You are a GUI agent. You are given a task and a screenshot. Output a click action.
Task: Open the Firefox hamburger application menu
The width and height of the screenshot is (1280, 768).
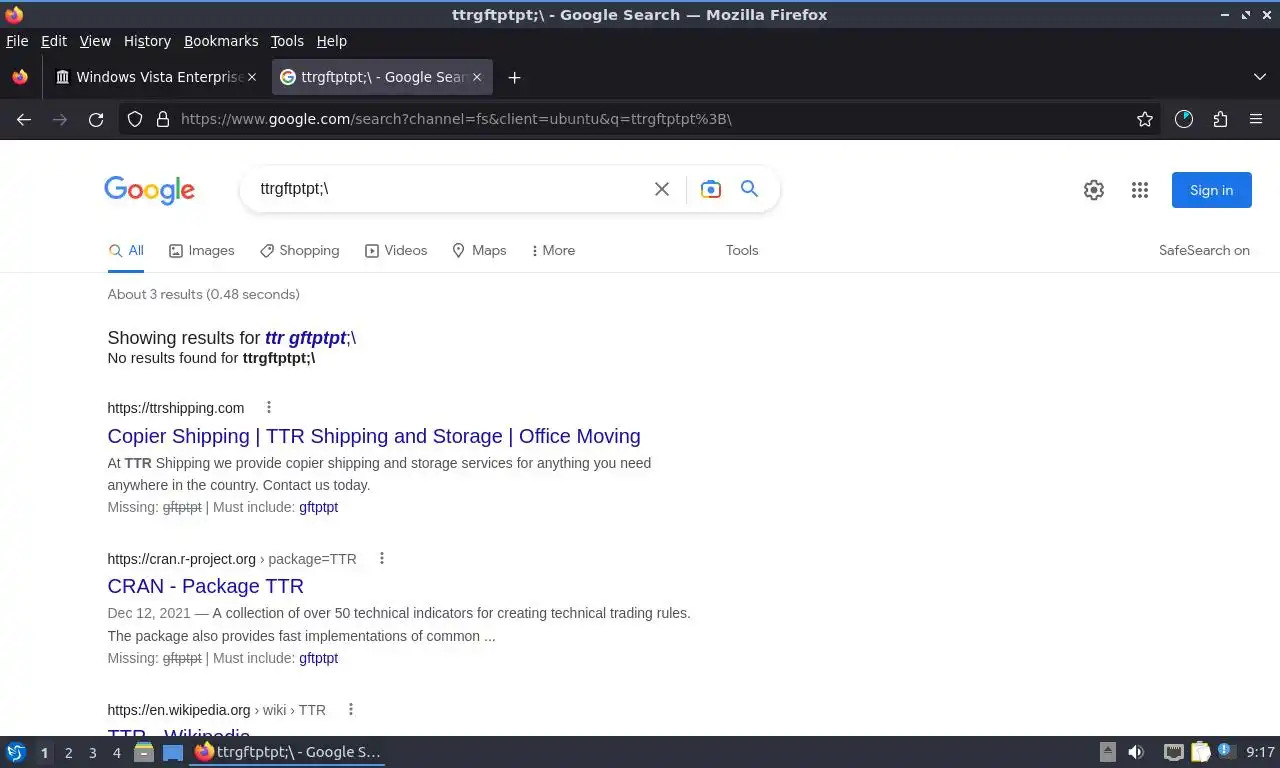point(1256,119)
